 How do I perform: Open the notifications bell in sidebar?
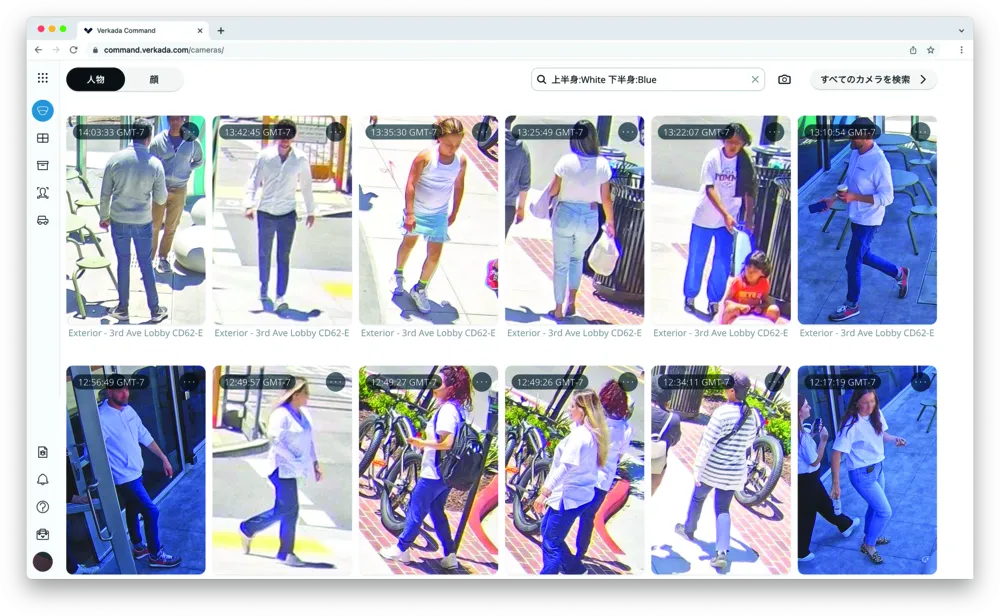[x=42, y=480]
